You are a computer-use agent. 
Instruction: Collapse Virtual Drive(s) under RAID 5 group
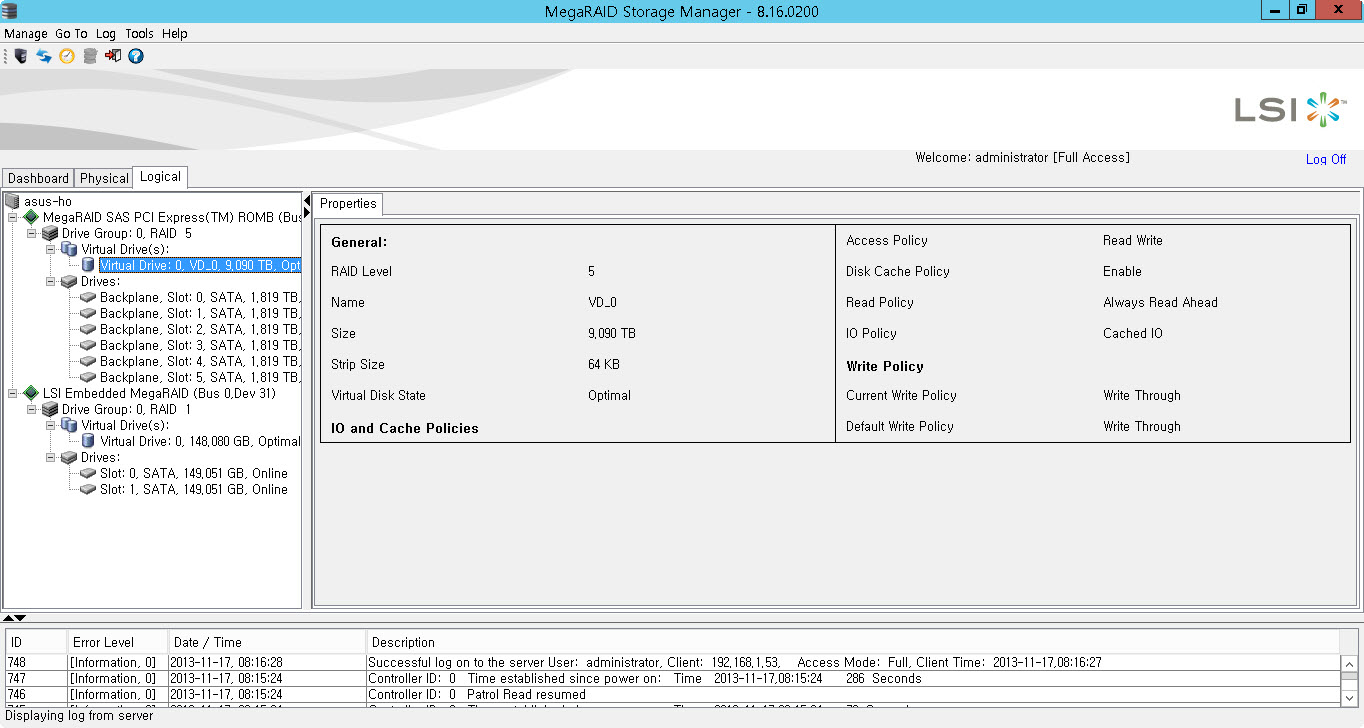[x=51, y=249]
